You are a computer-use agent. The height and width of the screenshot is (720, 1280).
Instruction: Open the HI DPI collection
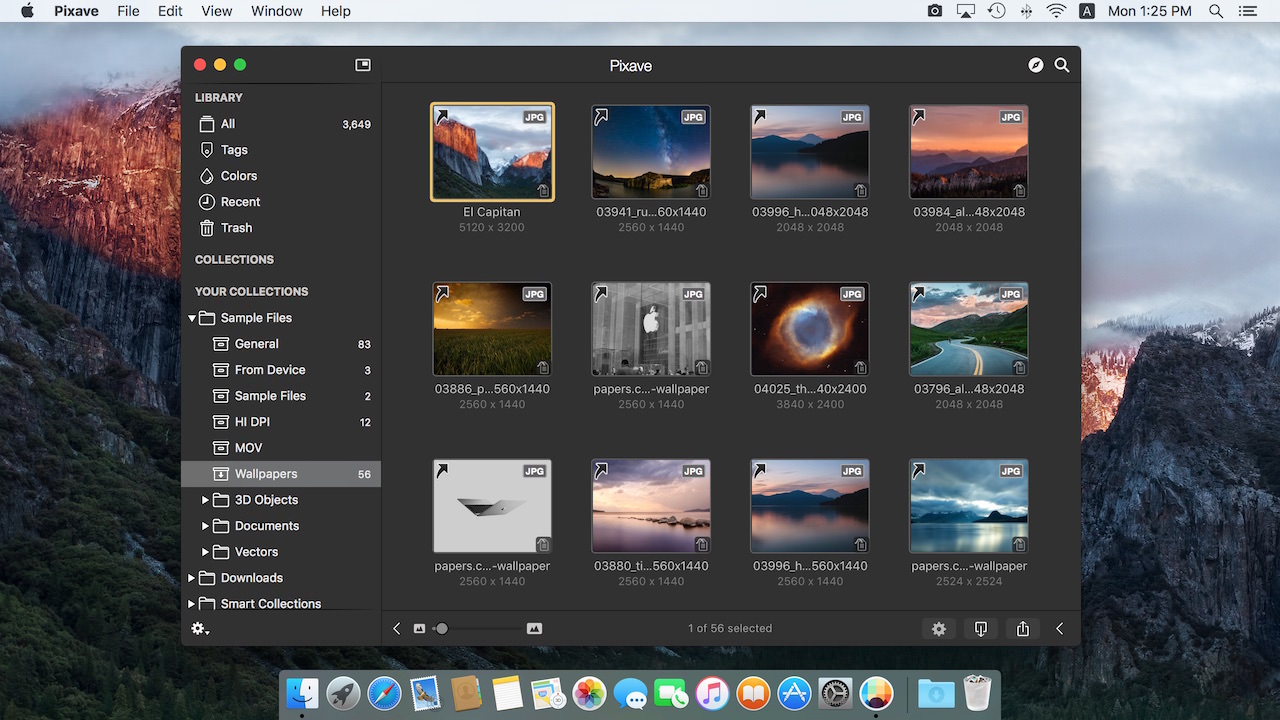pyautogui.click(x=281, y=422)
